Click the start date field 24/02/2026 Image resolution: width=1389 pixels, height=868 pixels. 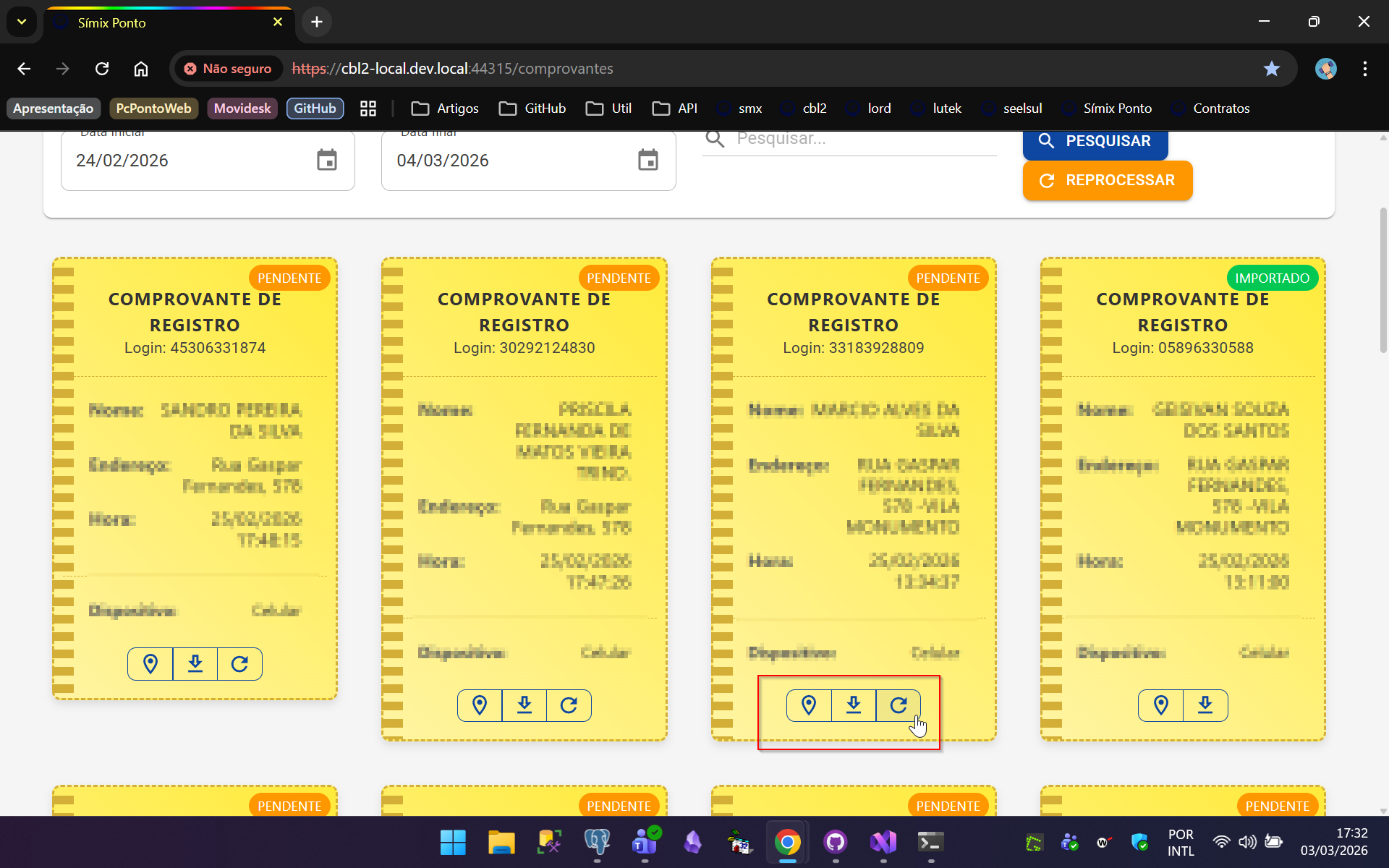click(x=208, y=161)
